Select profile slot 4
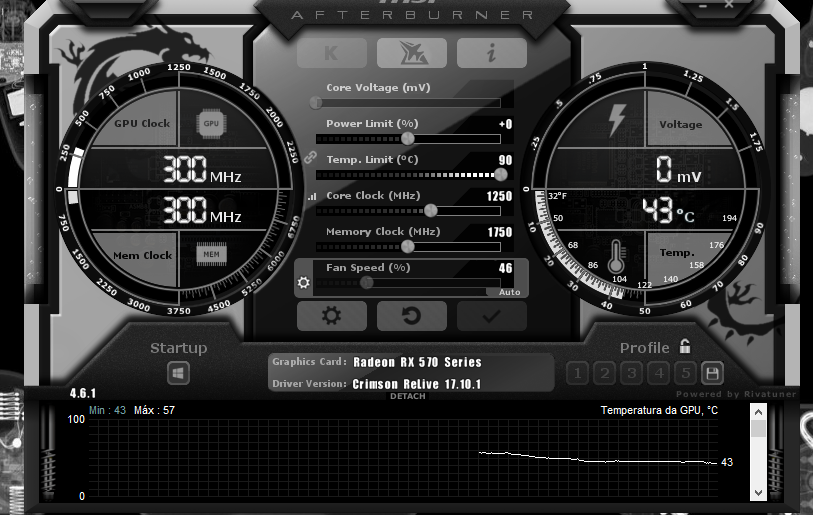The width and height of the screenshot is (813, 515). click(x=658, y=373)
